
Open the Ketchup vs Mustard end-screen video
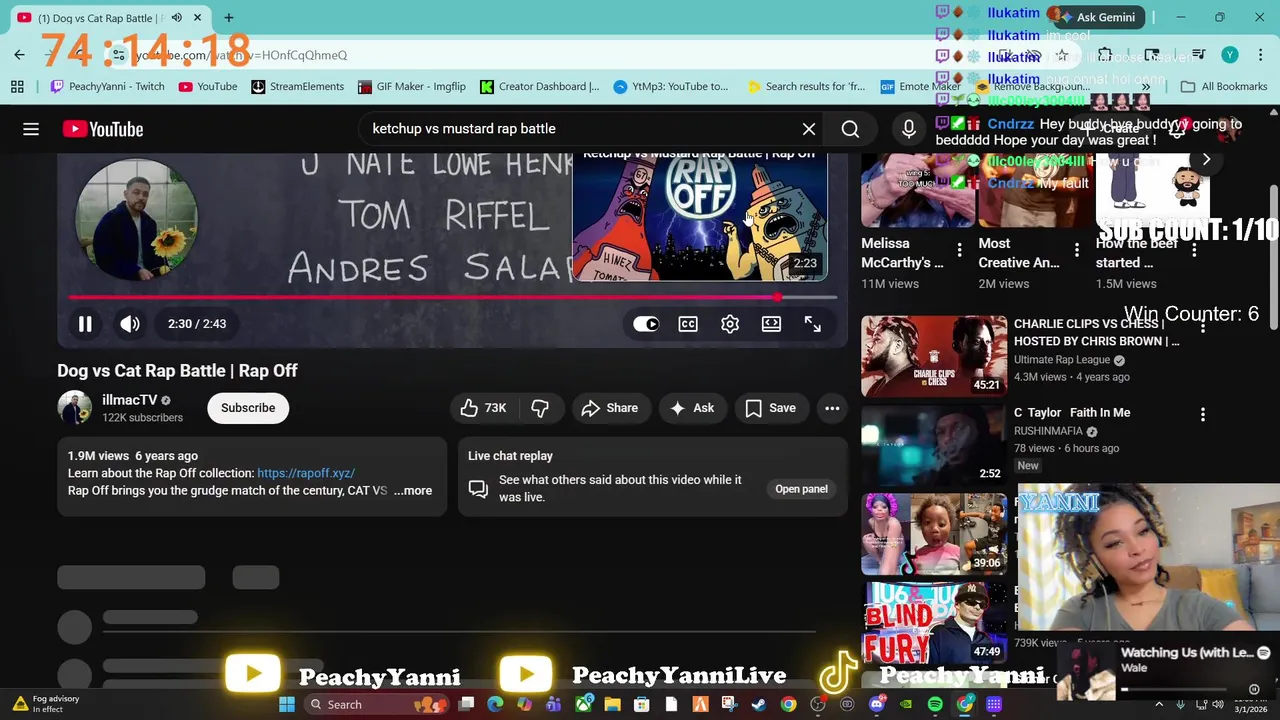pos(700,216)
